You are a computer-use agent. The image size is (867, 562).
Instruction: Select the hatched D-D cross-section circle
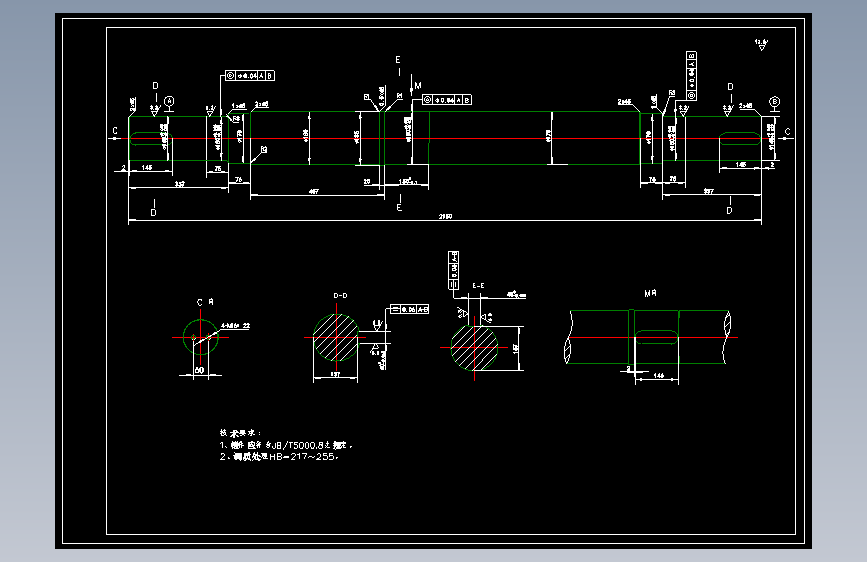336,337
